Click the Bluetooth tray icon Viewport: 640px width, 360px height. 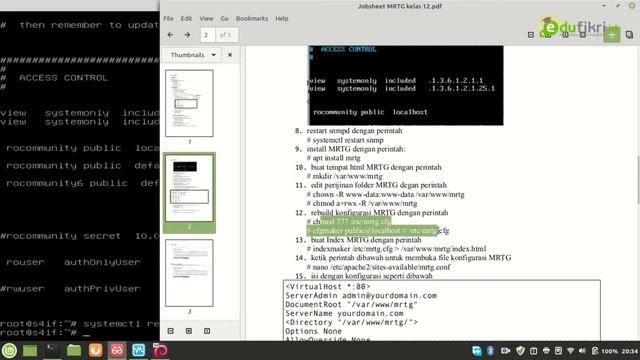tap(491, 351)
